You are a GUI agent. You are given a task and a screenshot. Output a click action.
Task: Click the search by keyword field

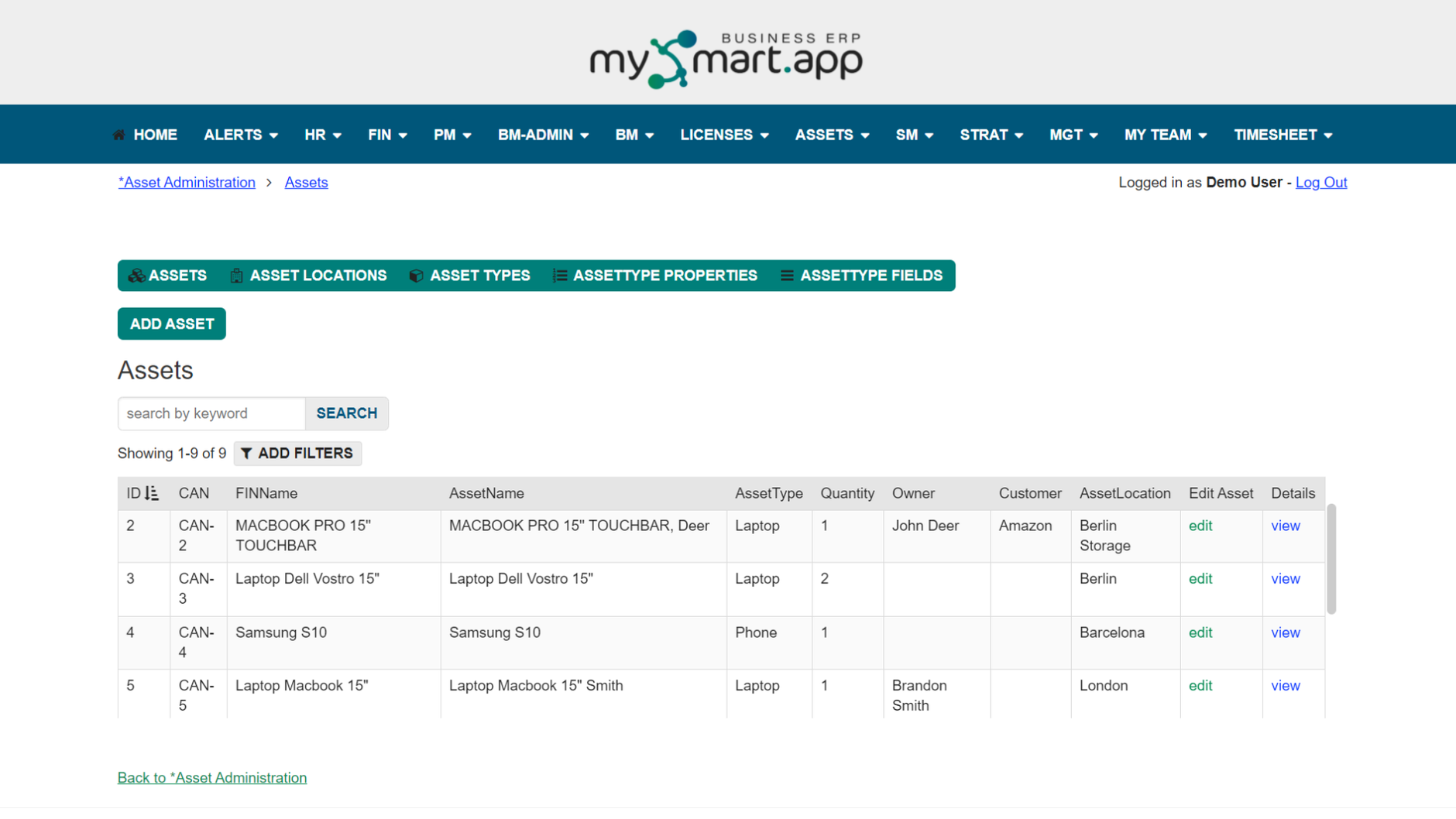click(211, 413)
